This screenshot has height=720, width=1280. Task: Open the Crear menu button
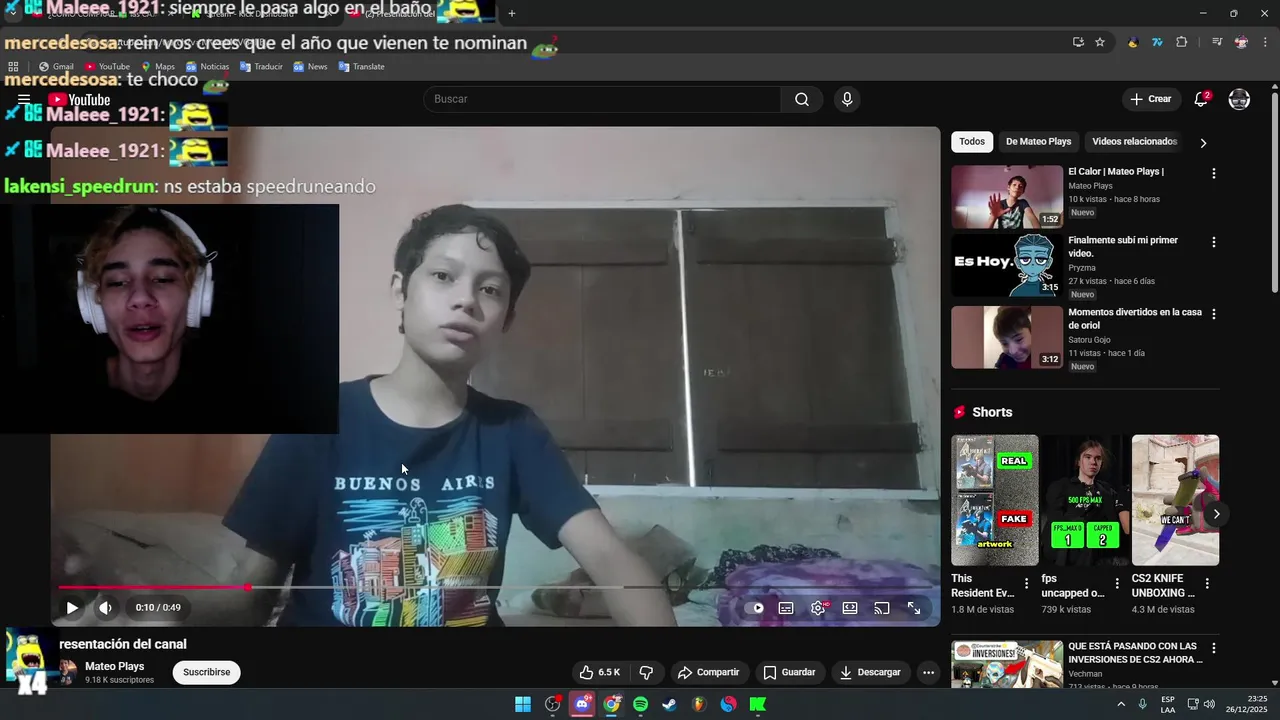click(1151, 99)
